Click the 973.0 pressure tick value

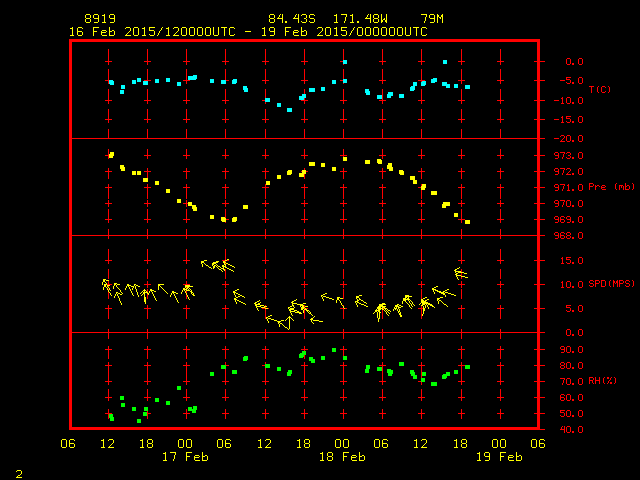(x=569, y=156)
